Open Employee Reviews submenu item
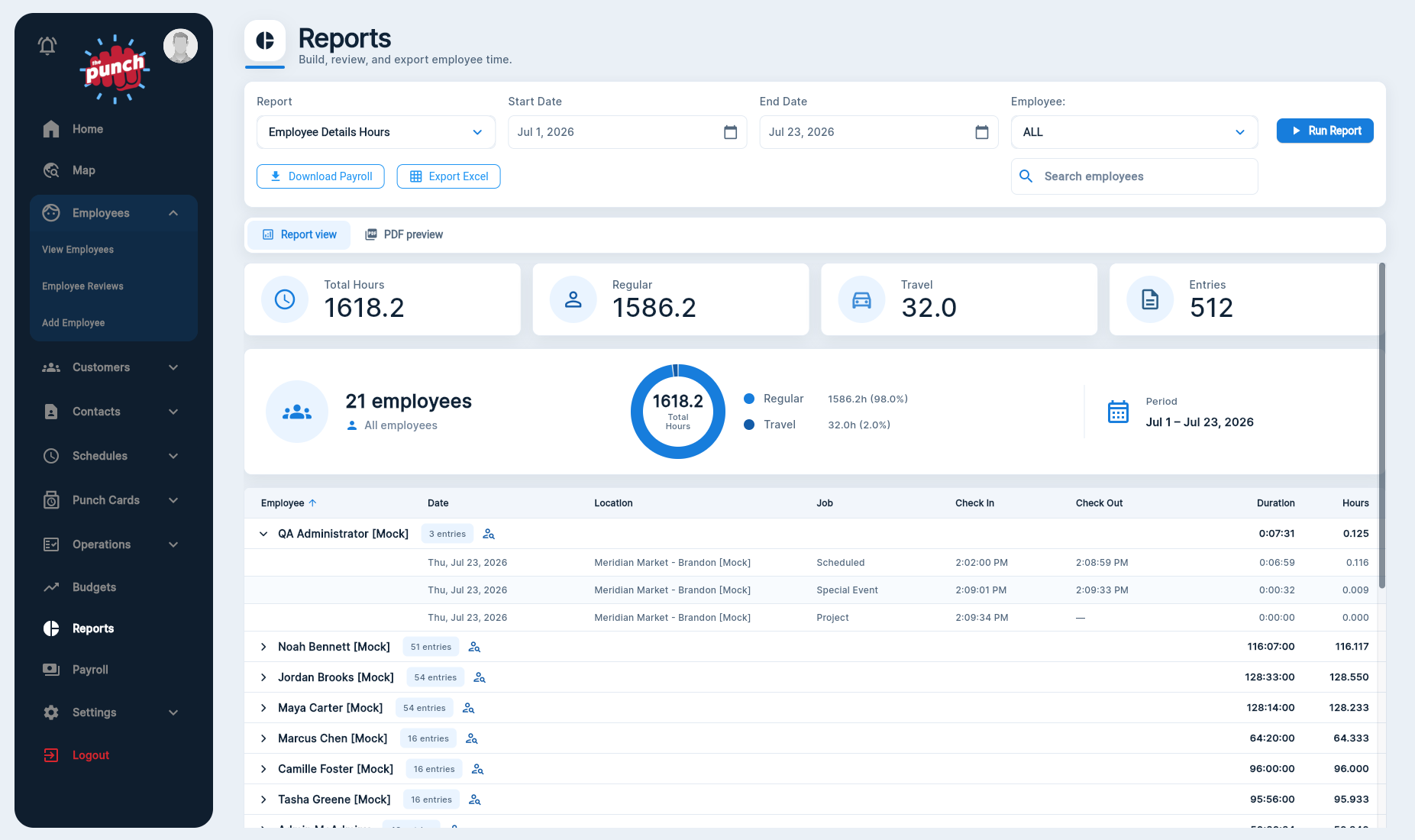This screenshot has width=1415, height=840. click(x=82, y=286)
